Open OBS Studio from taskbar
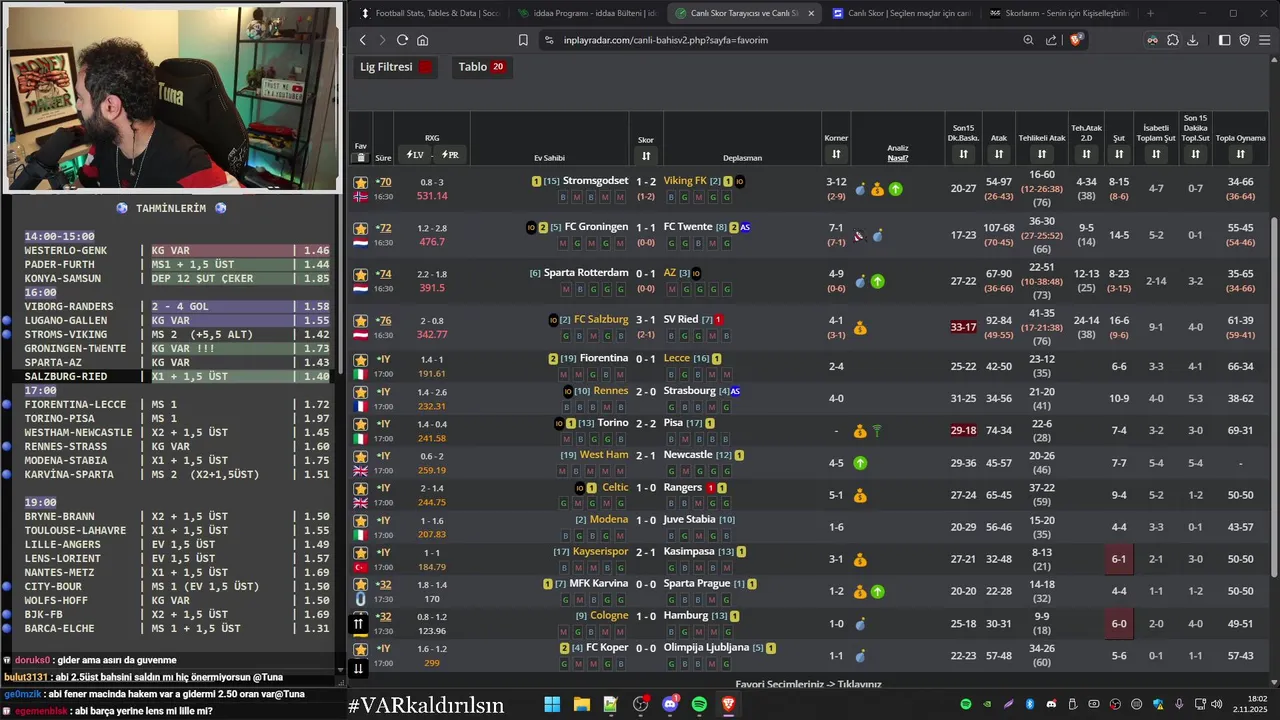 (x=640, y=704)
